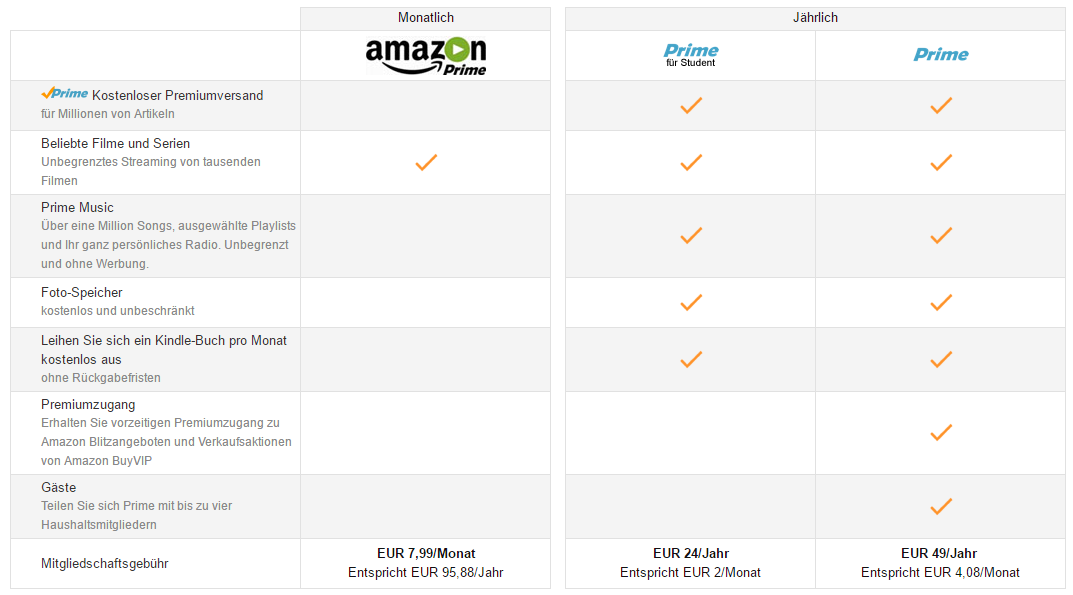This screenshot has height=595, width=1073.
Task: Select the Monatlich column header
Action: coord(426,18)
